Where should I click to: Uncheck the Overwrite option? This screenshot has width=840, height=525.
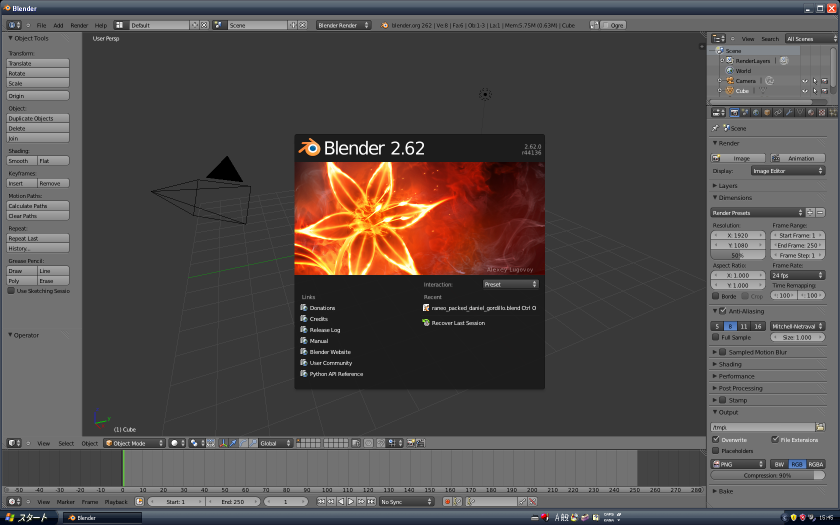tap(715, 439)
